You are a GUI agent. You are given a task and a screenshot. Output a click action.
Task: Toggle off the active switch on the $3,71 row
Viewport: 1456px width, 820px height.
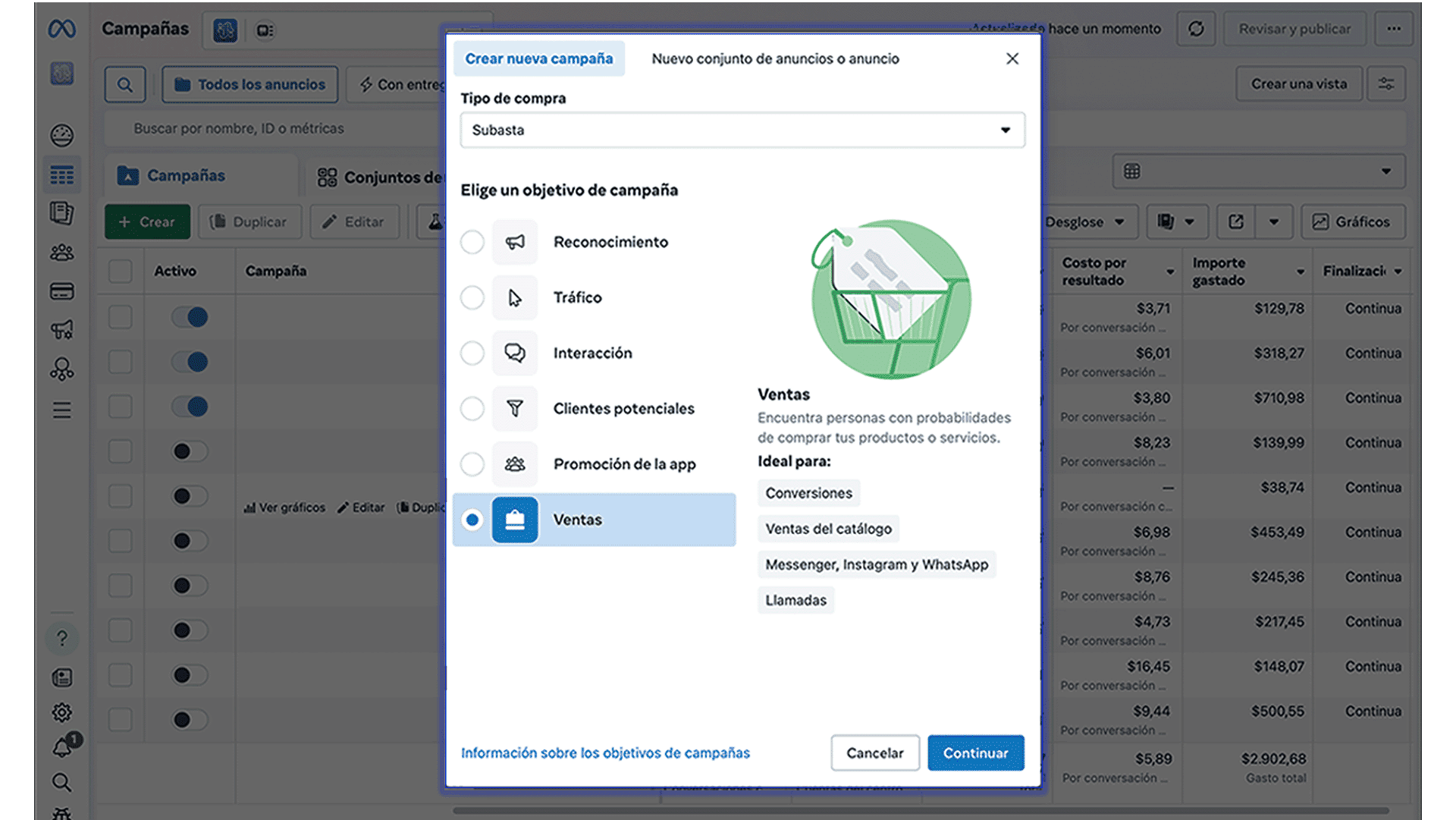190,317
